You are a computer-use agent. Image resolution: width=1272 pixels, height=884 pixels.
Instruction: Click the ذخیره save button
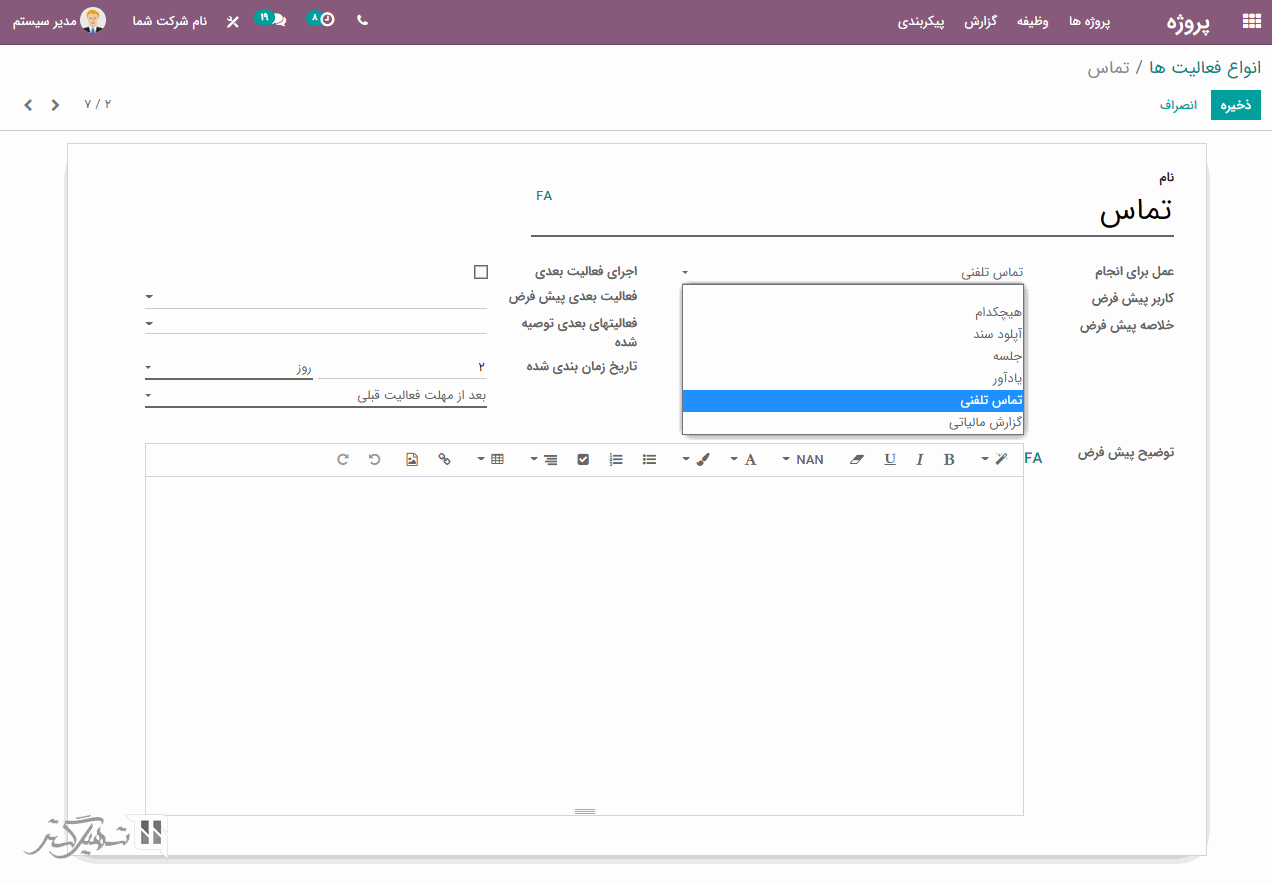click(1235, 105)
